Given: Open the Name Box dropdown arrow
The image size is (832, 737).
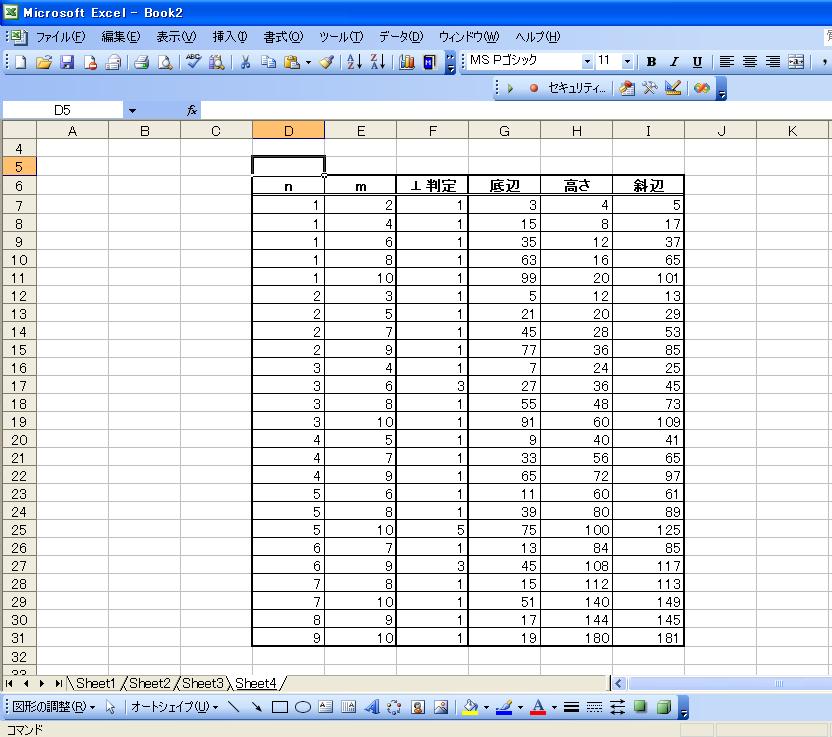Looking at the screenshot, I should tap(132, 110).
